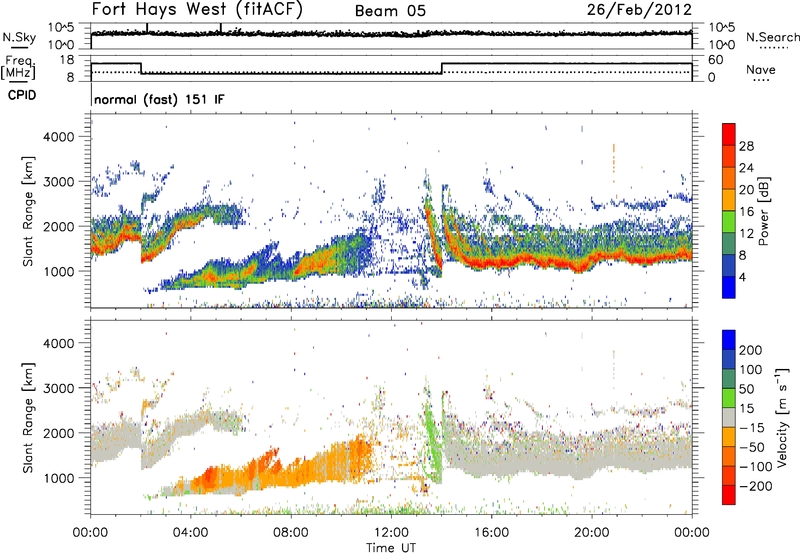Click the '04:00' time tick label

tap(190, 533)
